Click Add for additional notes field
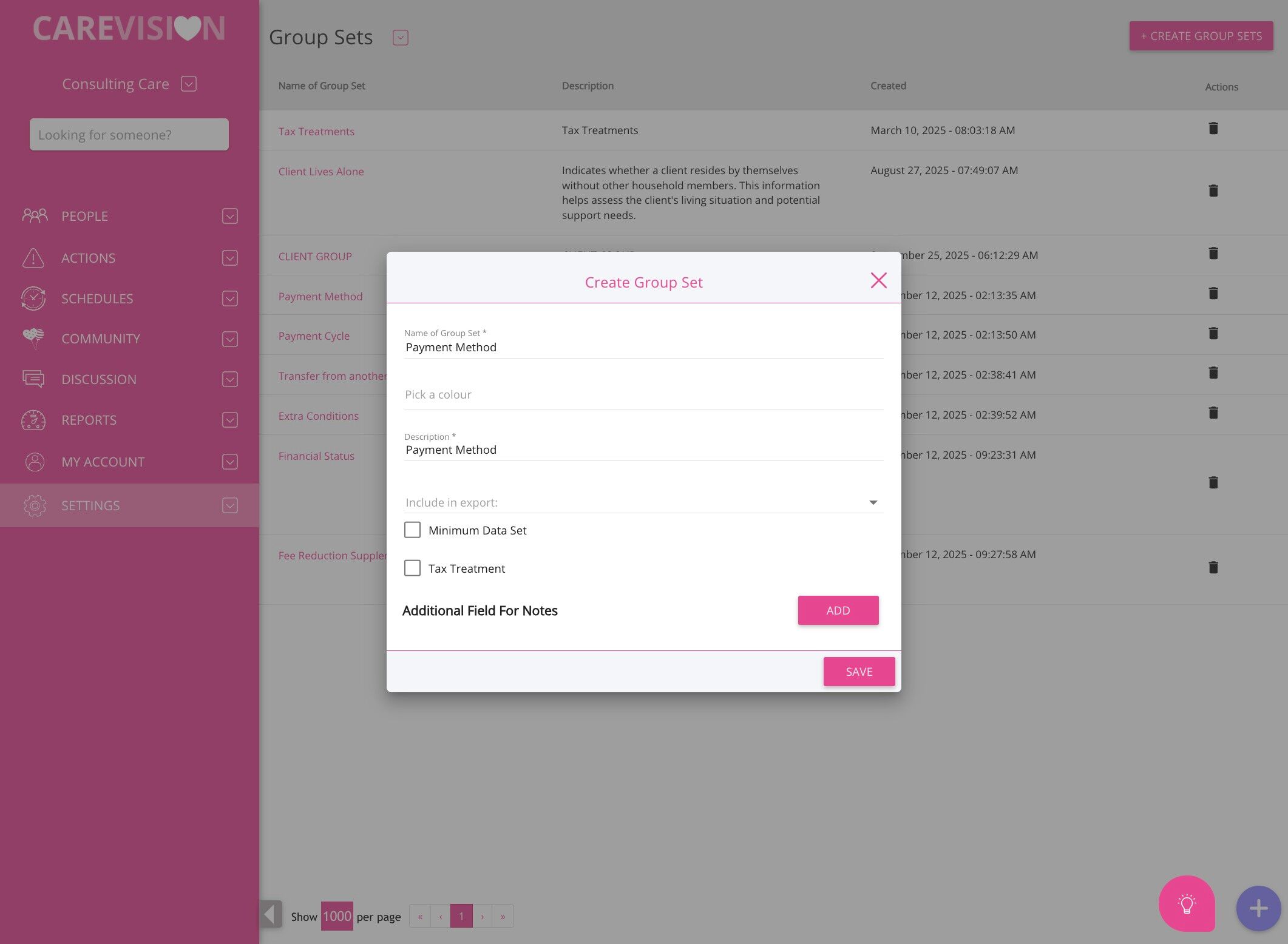The width and height of the screenshot is (1288, 944). click(838, 610)
